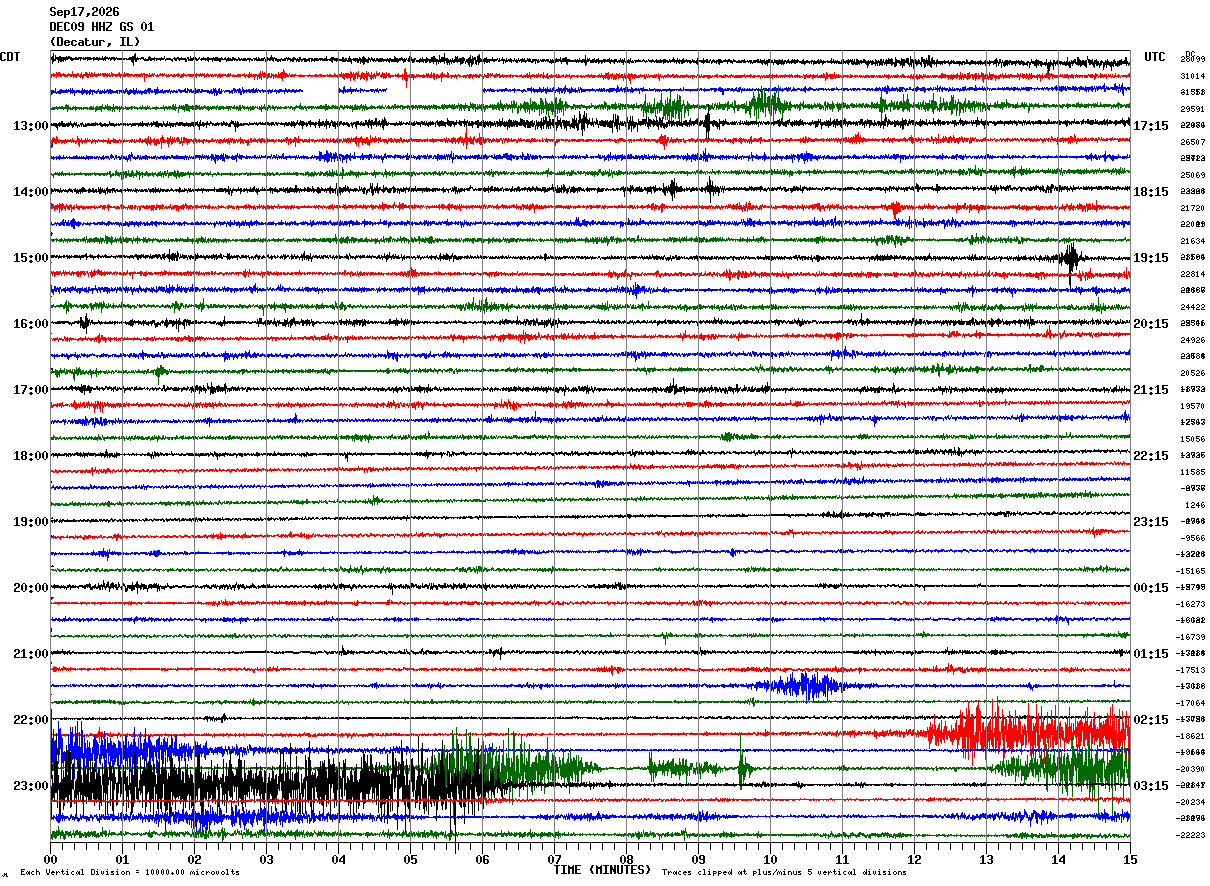Click the 05 minute axis tick label
The width and height of the screenshot is (1210, 886).
pyautogui.click(x=410, y=859)
